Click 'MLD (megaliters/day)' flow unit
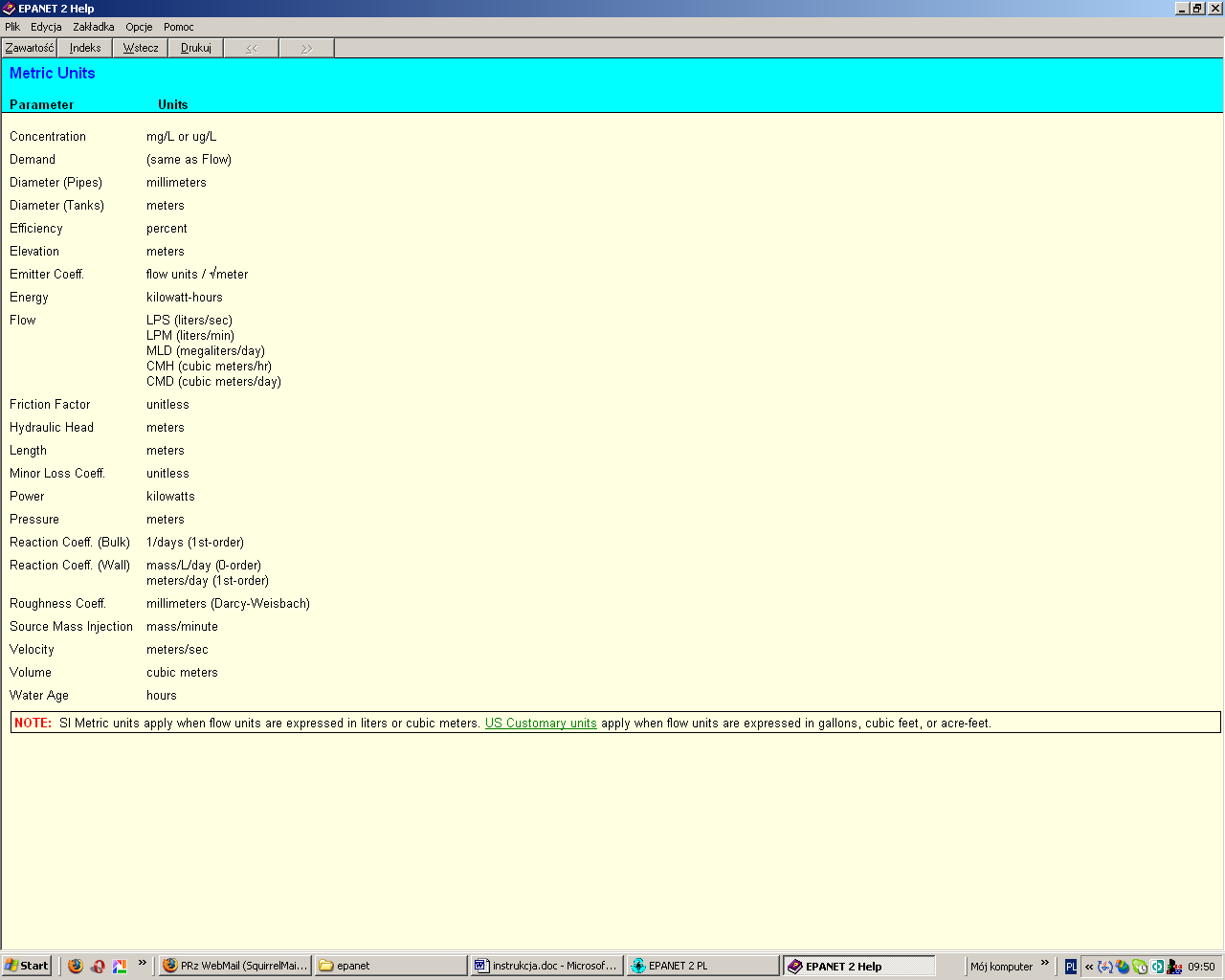The height and width of the screenshot is (980, 1225). pos(206,351)
